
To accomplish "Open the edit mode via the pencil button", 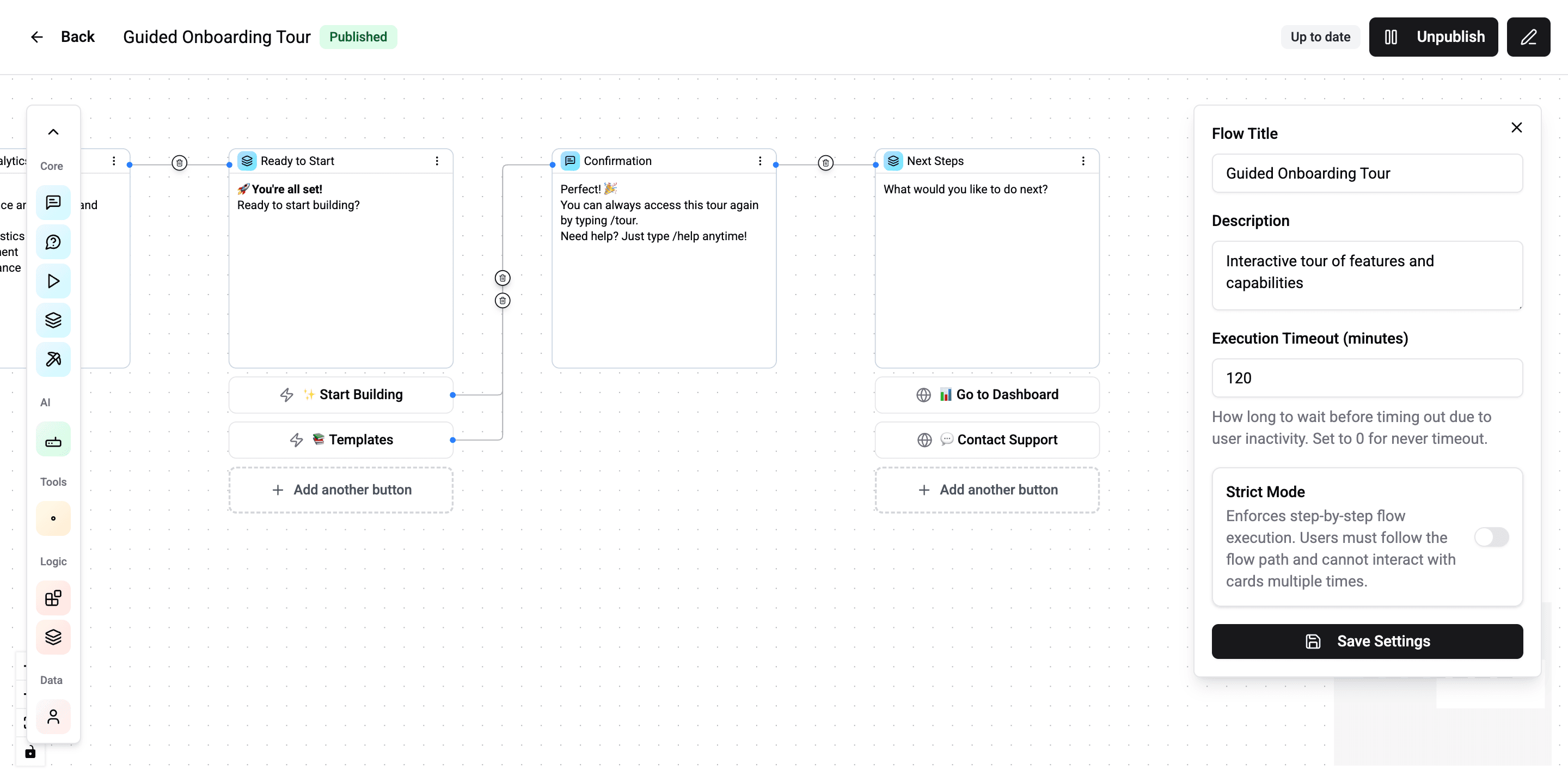I will tap(1528, 36).
